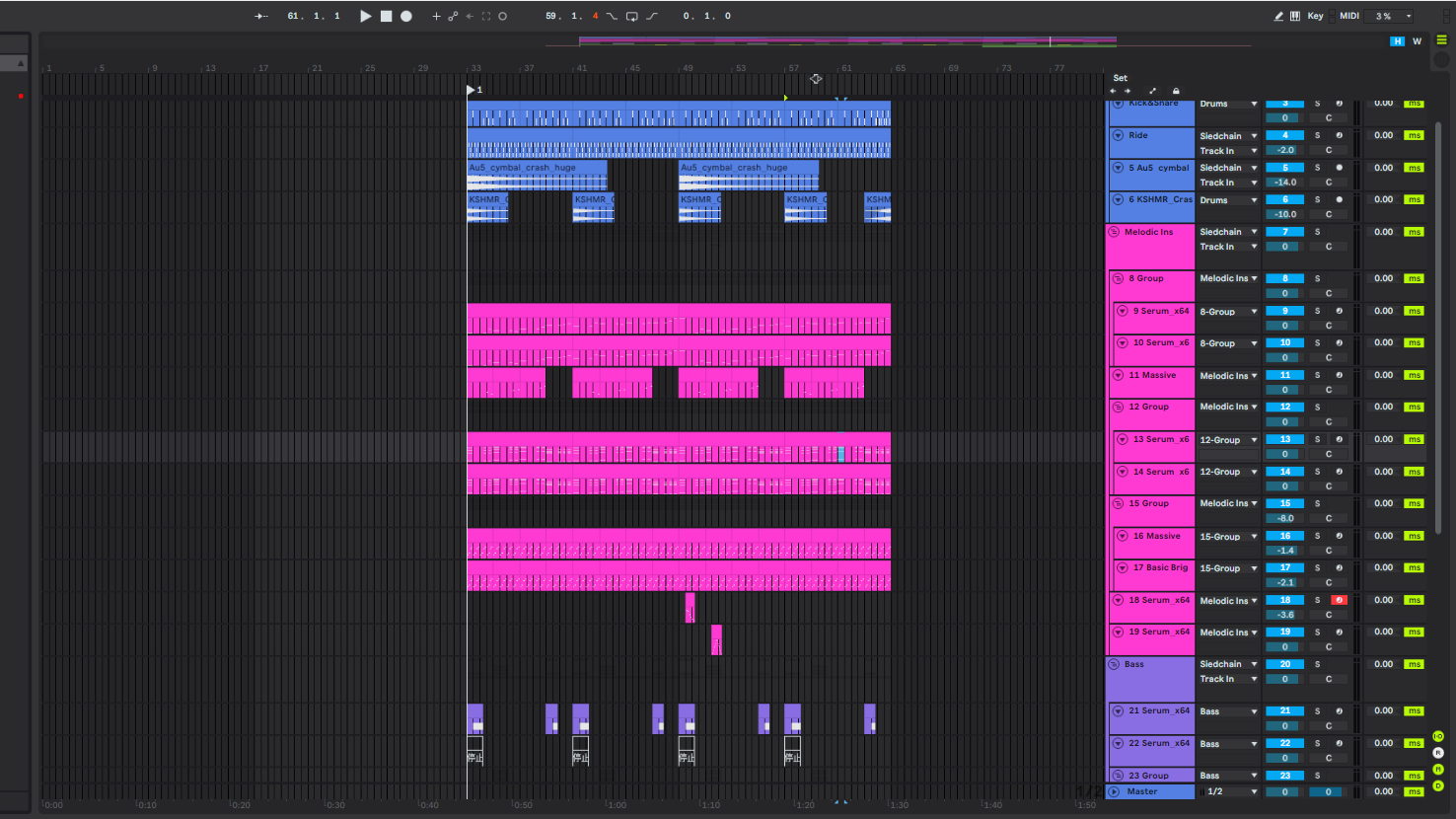Fold the Melodic Ins group track
Viewport: 1456px width, 819px height.
(x=1114, y=232)
